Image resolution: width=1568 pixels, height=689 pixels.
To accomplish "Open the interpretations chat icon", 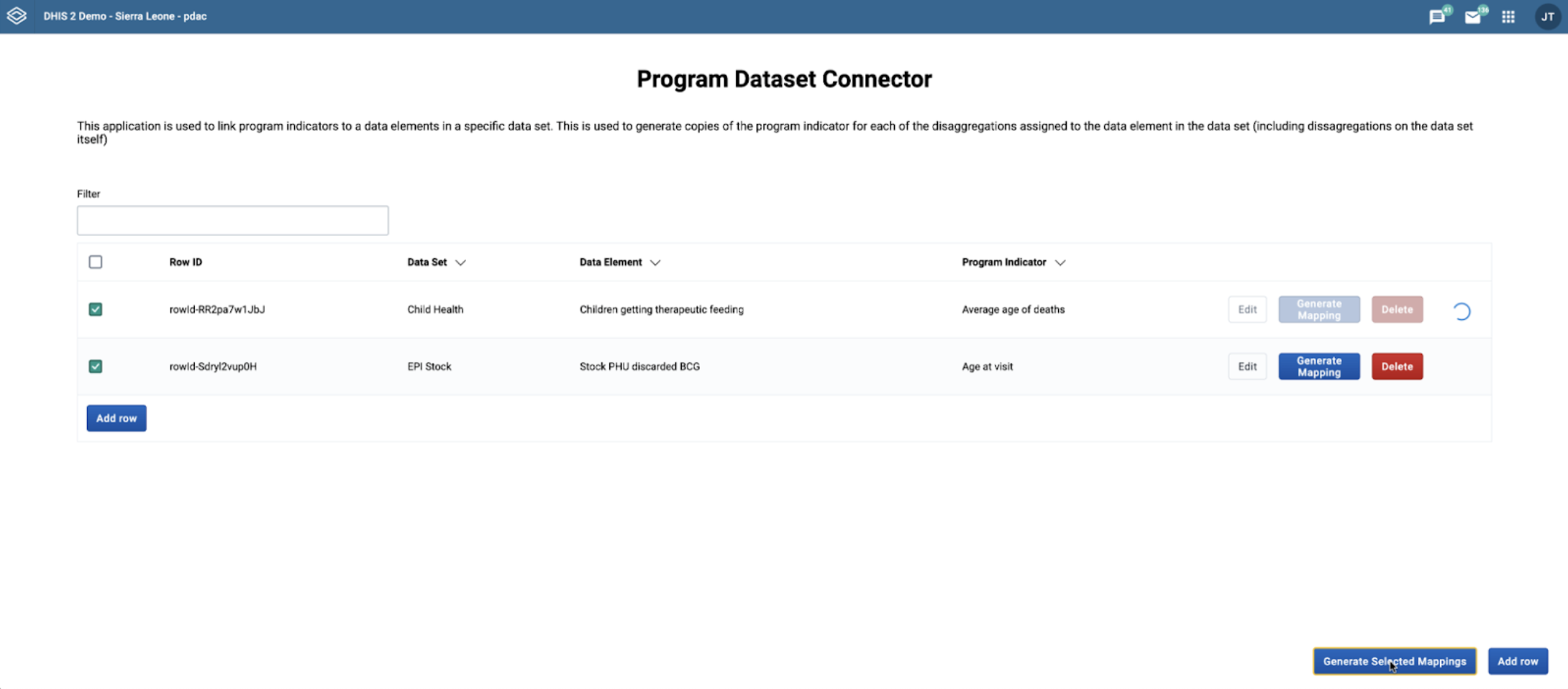I will [x=1436, y=17].
